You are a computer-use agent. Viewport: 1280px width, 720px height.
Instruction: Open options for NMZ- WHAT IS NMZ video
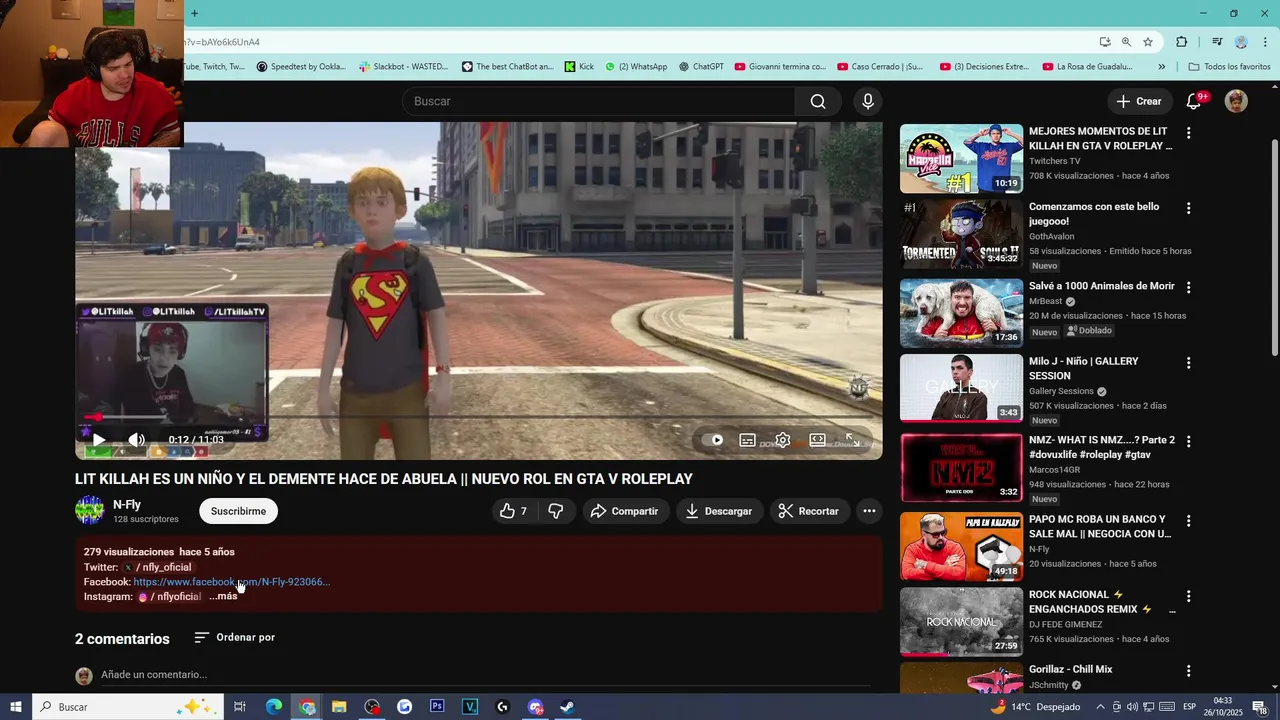[x=1188, y=441]
